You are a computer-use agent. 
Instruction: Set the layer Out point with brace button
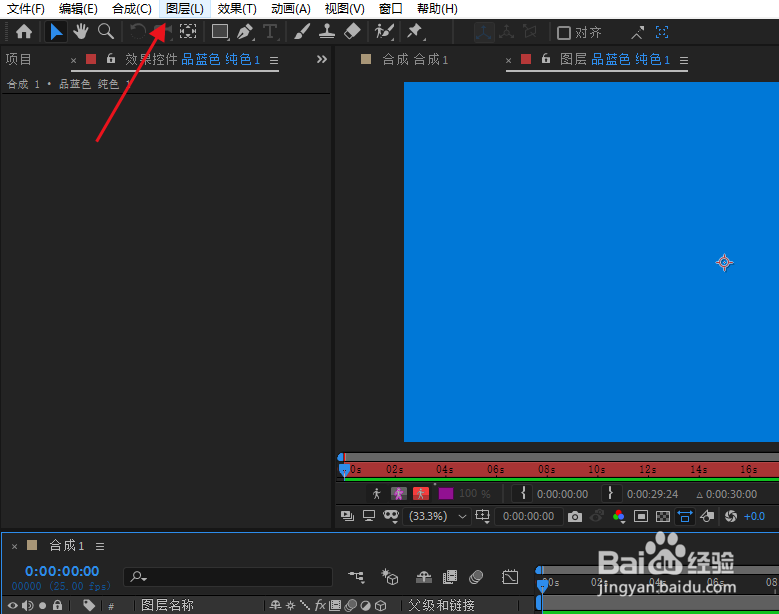pos(610,494)
